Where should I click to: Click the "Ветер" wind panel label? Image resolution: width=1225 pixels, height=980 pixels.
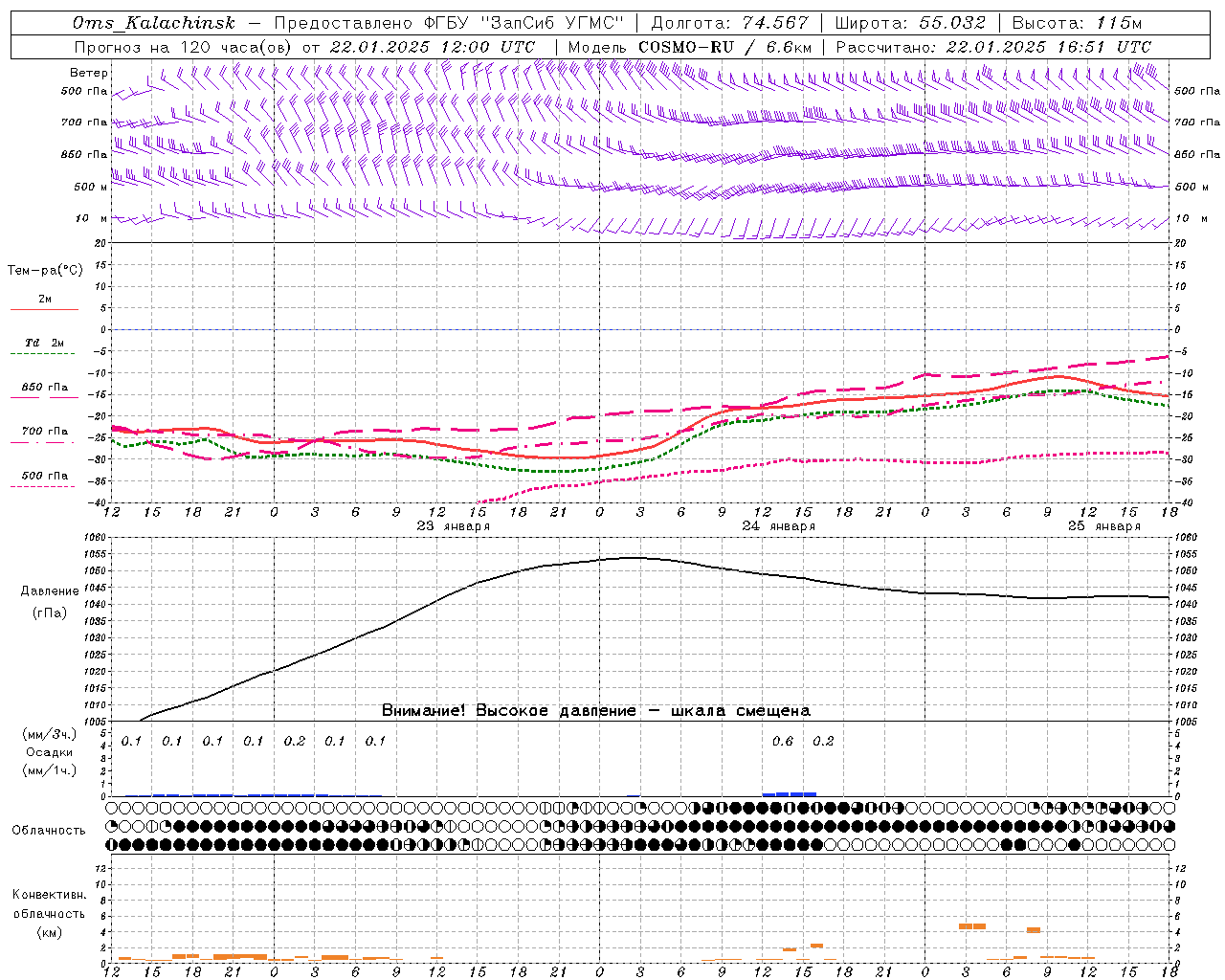(89, 73)
